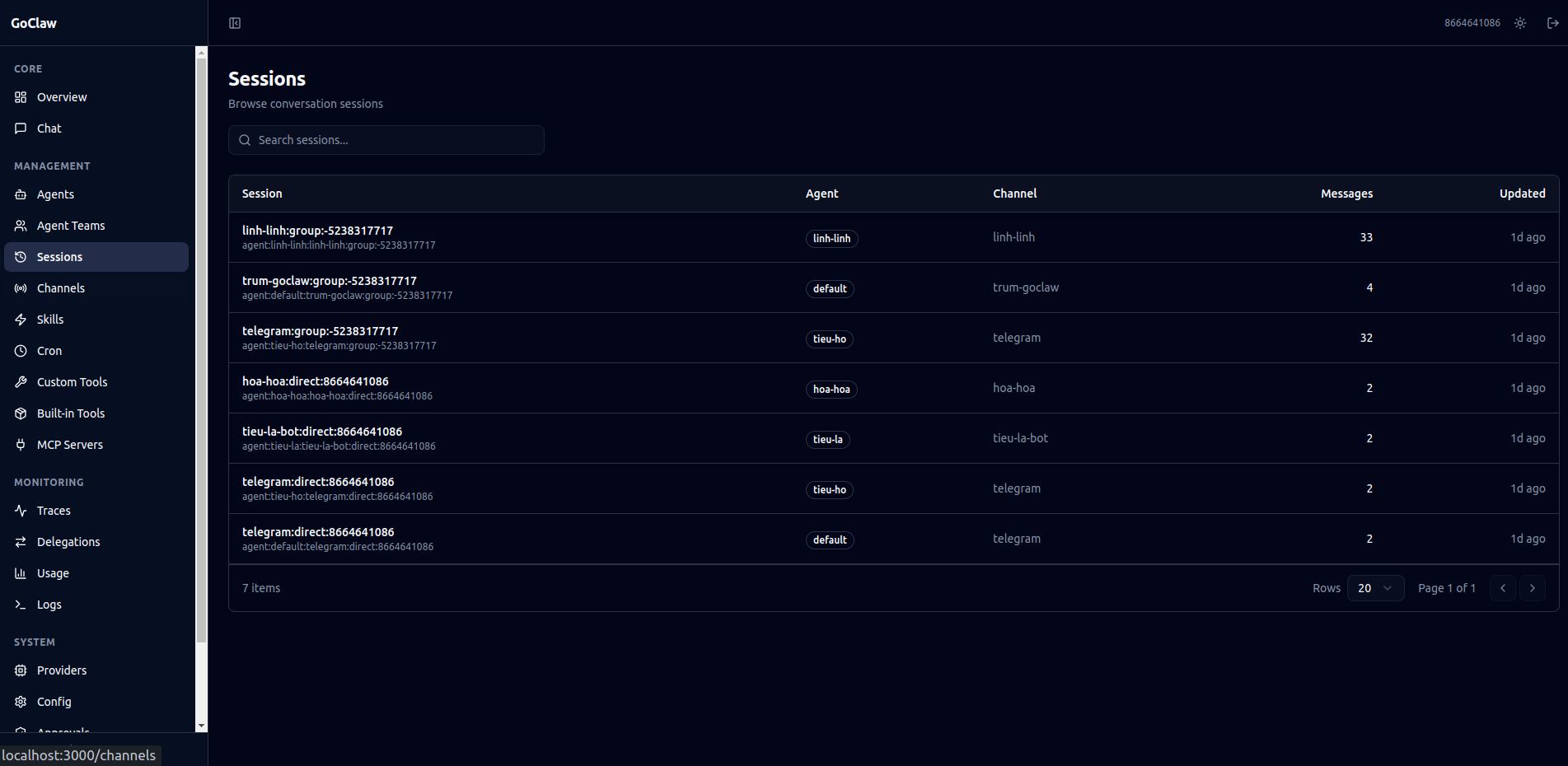Open linh-linh:group:-5238317717 session
Screen dimensions: 1568x766
[317, 231]
